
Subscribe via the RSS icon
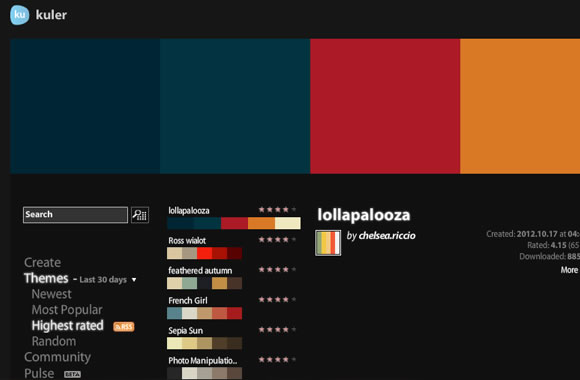(124, 327)
